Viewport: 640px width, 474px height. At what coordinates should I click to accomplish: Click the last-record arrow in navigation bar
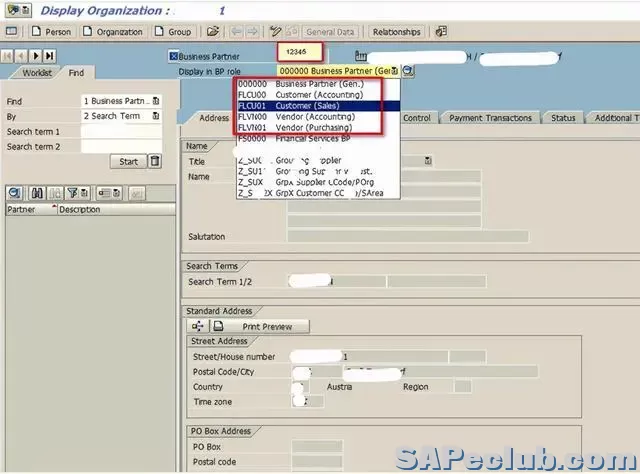click(50, 56)
